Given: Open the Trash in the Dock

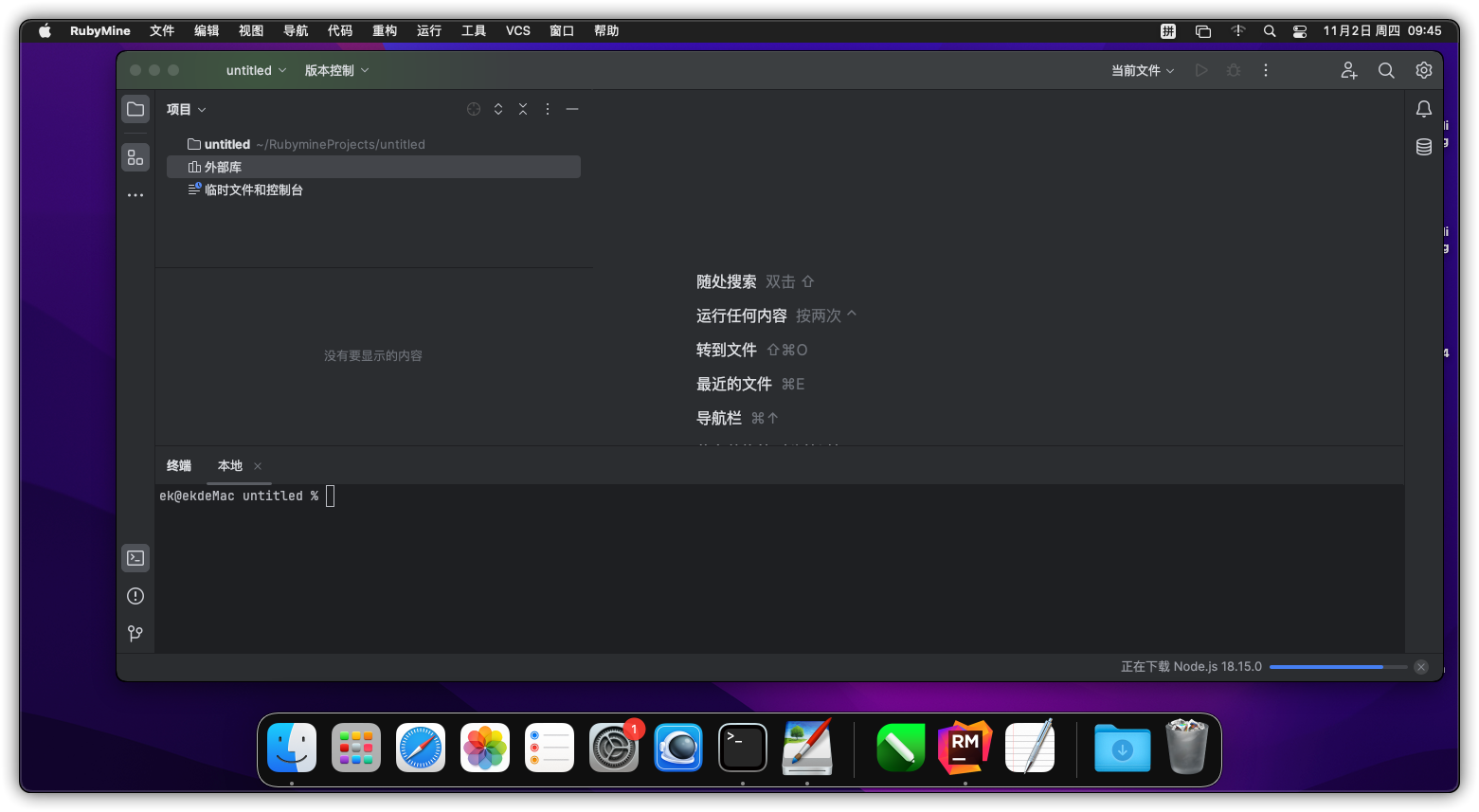Looking at the screenshot, I should [x=1186, y=747].
